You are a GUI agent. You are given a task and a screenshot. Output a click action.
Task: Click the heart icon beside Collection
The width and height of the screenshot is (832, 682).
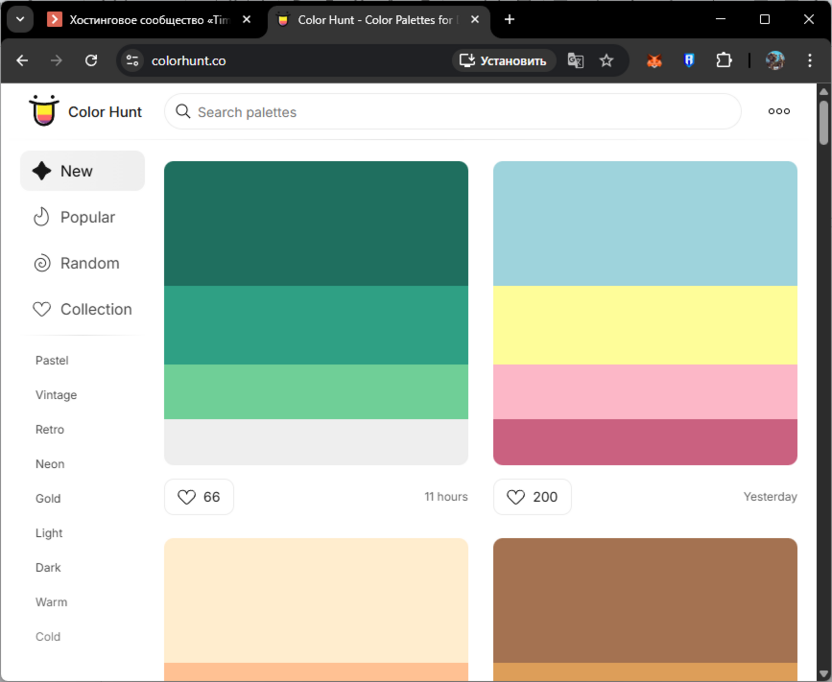pos(42,309)
